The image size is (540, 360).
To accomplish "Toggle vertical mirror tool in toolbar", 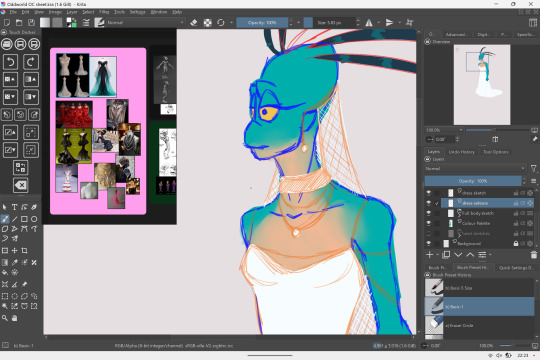I will (390, 23).
